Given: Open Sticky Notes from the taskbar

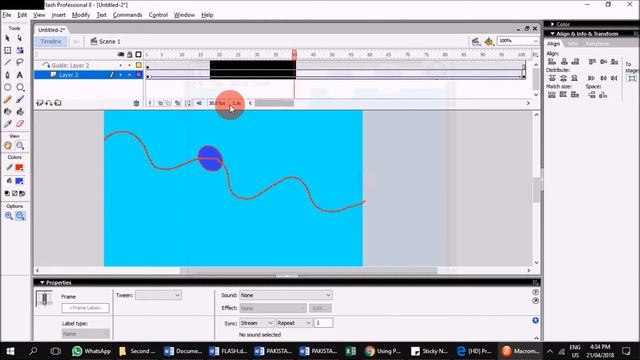Looking at the screenshot, I should (429, 351).
